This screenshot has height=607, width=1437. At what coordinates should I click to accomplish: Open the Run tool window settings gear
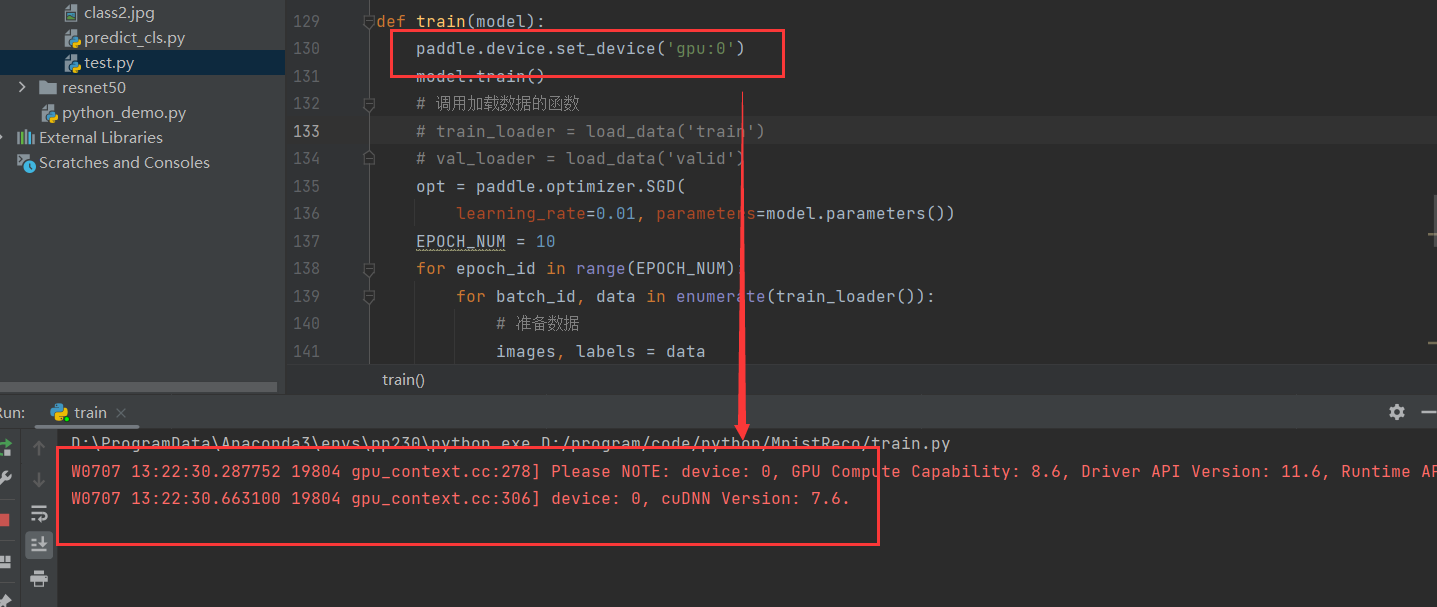coord(1396,412)
